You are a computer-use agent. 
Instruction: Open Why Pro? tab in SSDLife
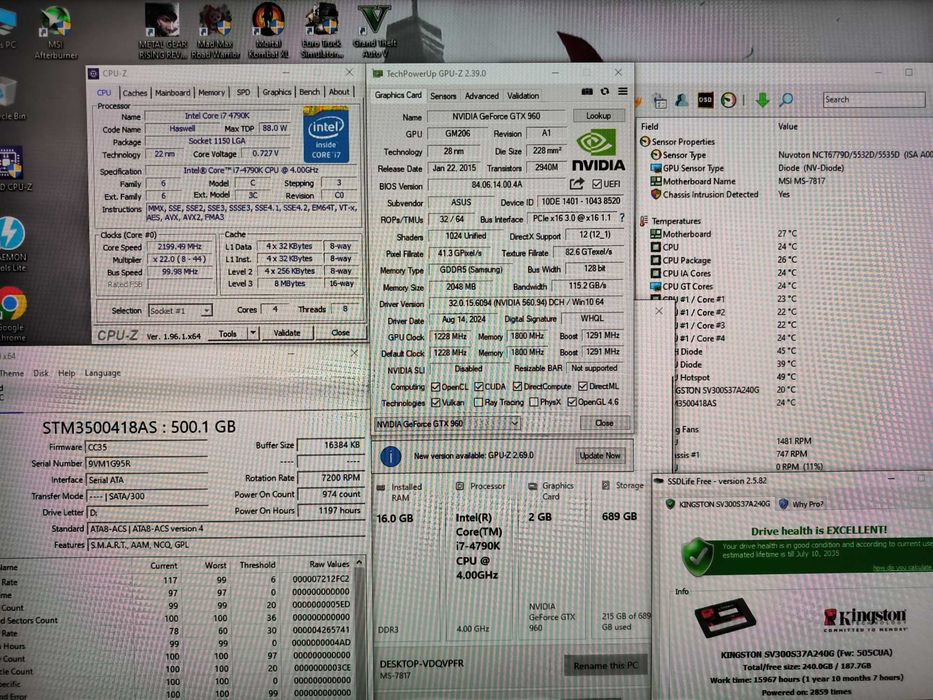pyautogui.click(x=801, y=504)
